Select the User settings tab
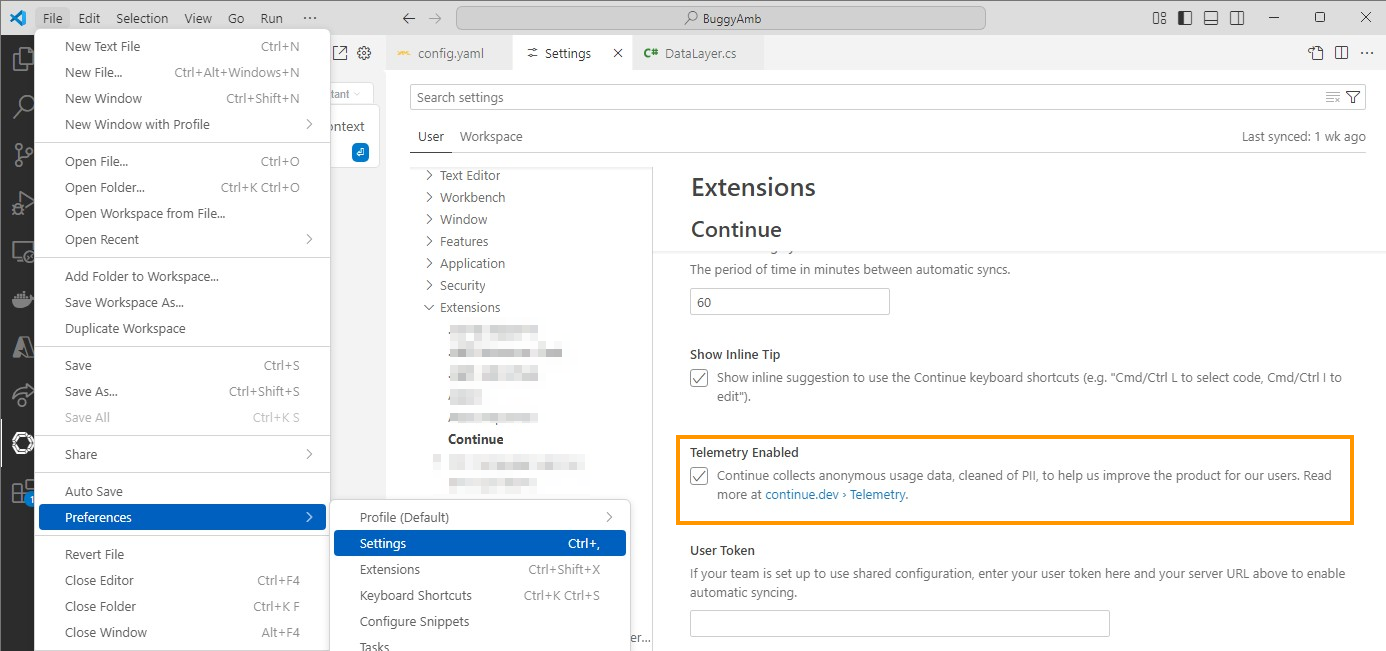1386x651 pixels. click(431, 136)
